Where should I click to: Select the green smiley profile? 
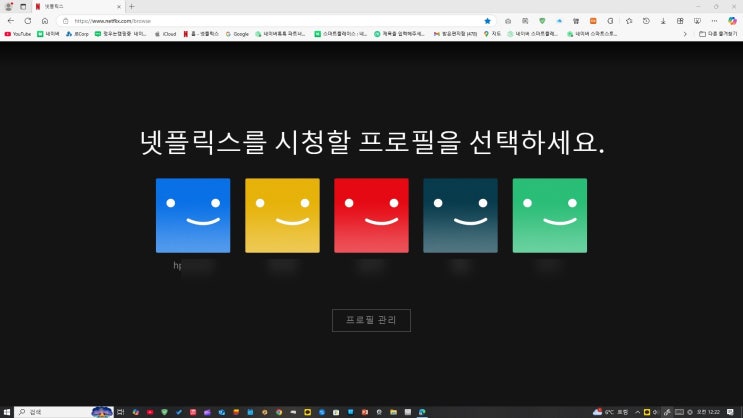coord(550,215)
